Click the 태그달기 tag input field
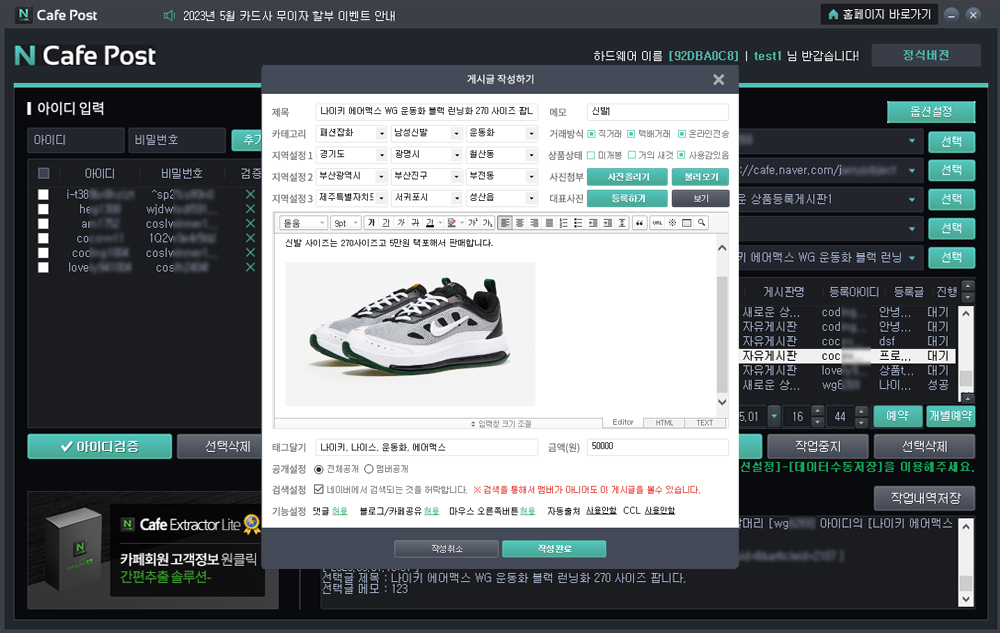This screenshot has height=633, width=1000. [427, 447]
